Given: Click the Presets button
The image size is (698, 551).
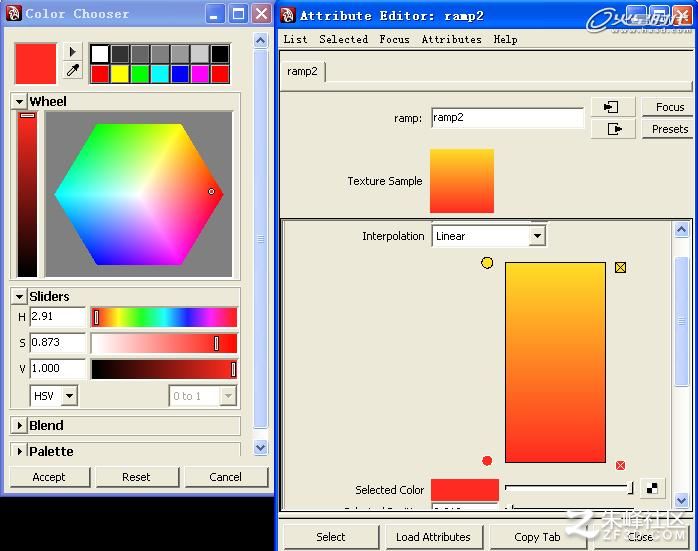Looking at the screenshot, I should (669, 129).
